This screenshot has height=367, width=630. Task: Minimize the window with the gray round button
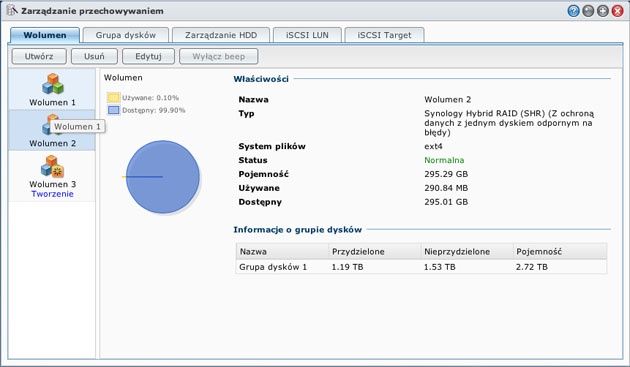click(x=588, y=11)
